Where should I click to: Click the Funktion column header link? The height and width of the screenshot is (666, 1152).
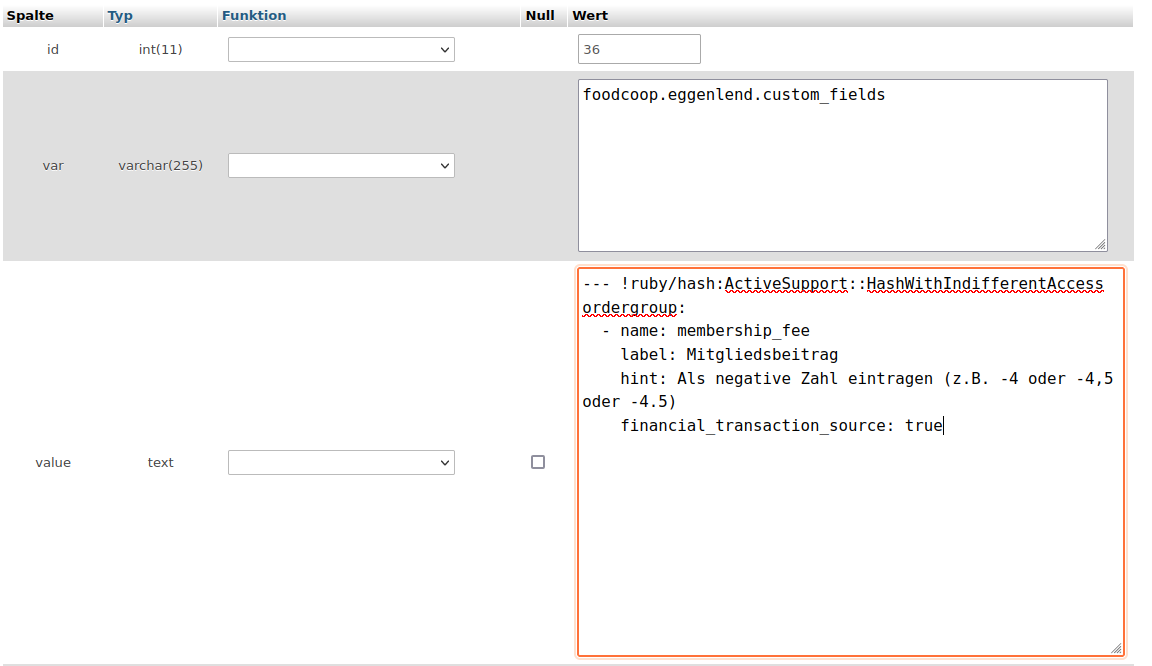pos(254,16)
